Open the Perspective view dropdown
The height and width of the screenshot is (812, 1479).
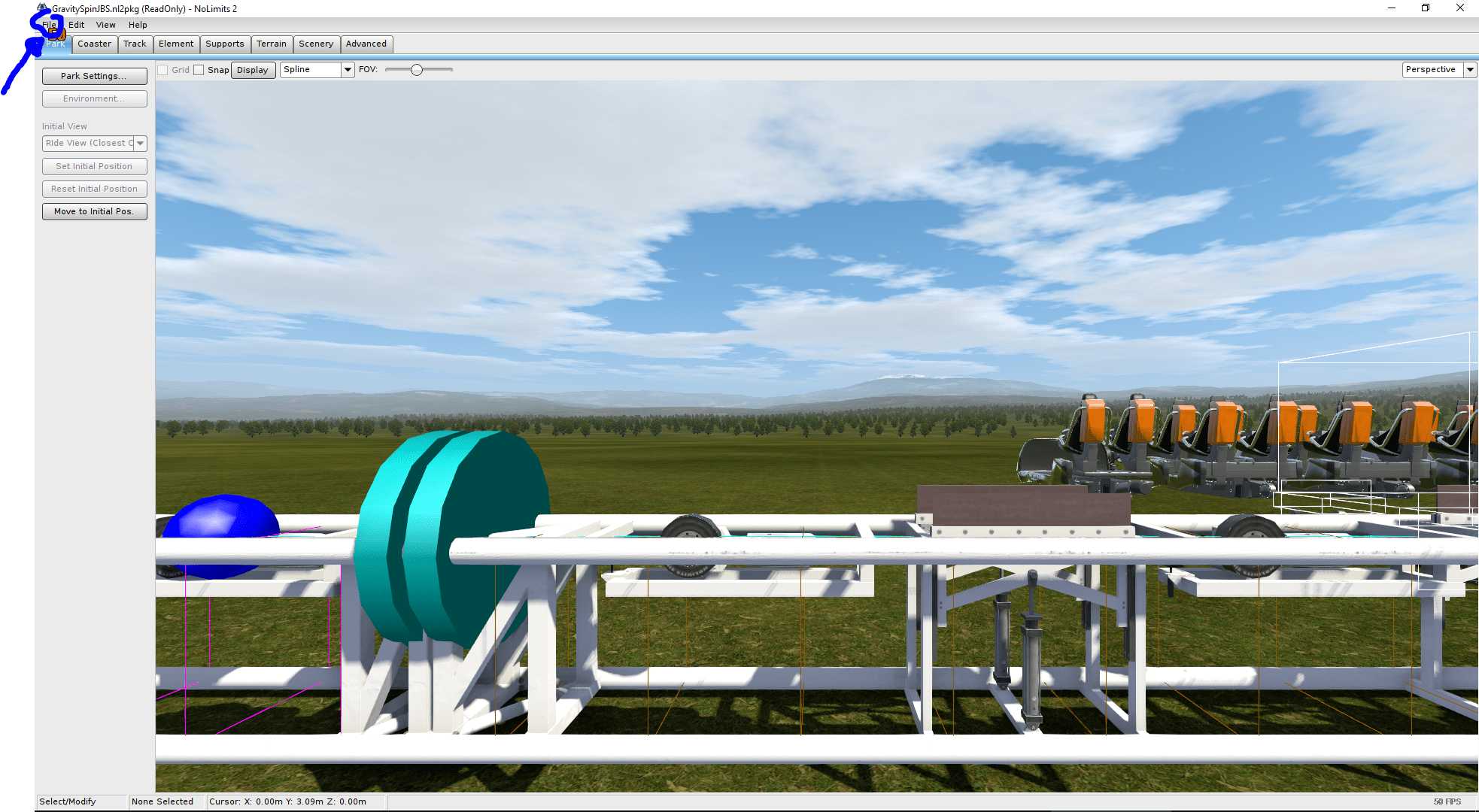1469,70
